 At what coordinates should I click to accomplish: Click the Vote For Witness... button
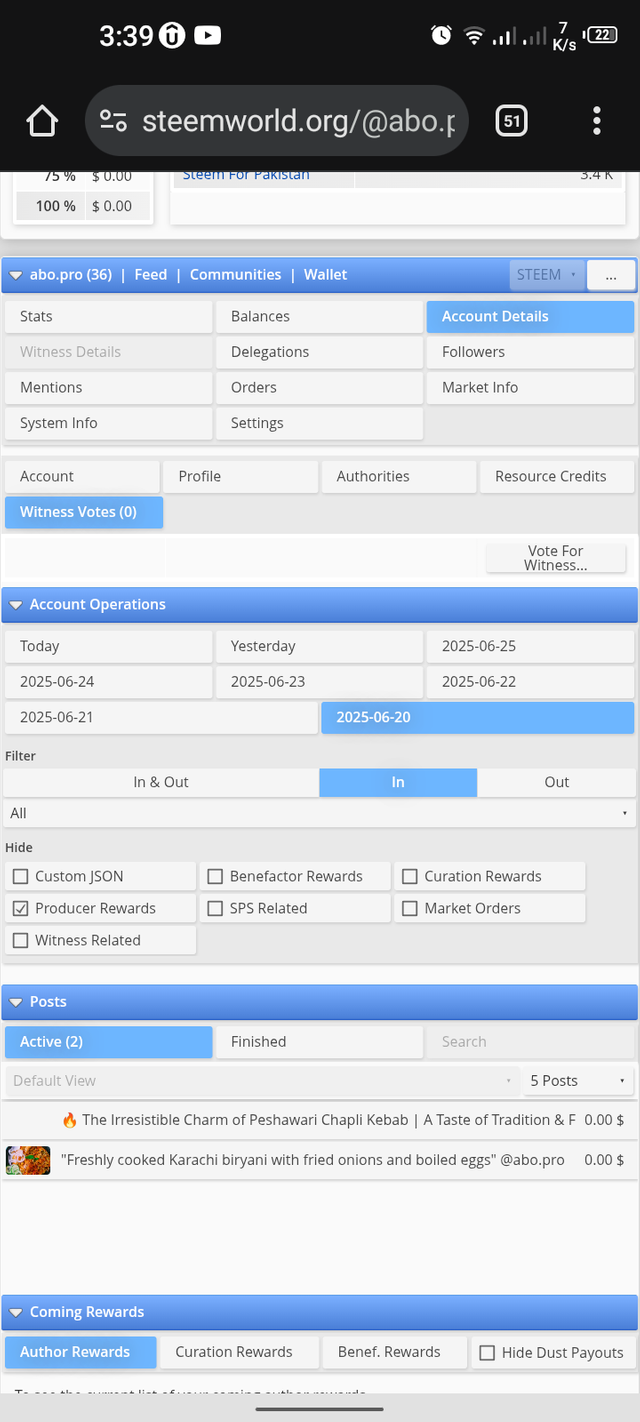click(x=556, y=558)
